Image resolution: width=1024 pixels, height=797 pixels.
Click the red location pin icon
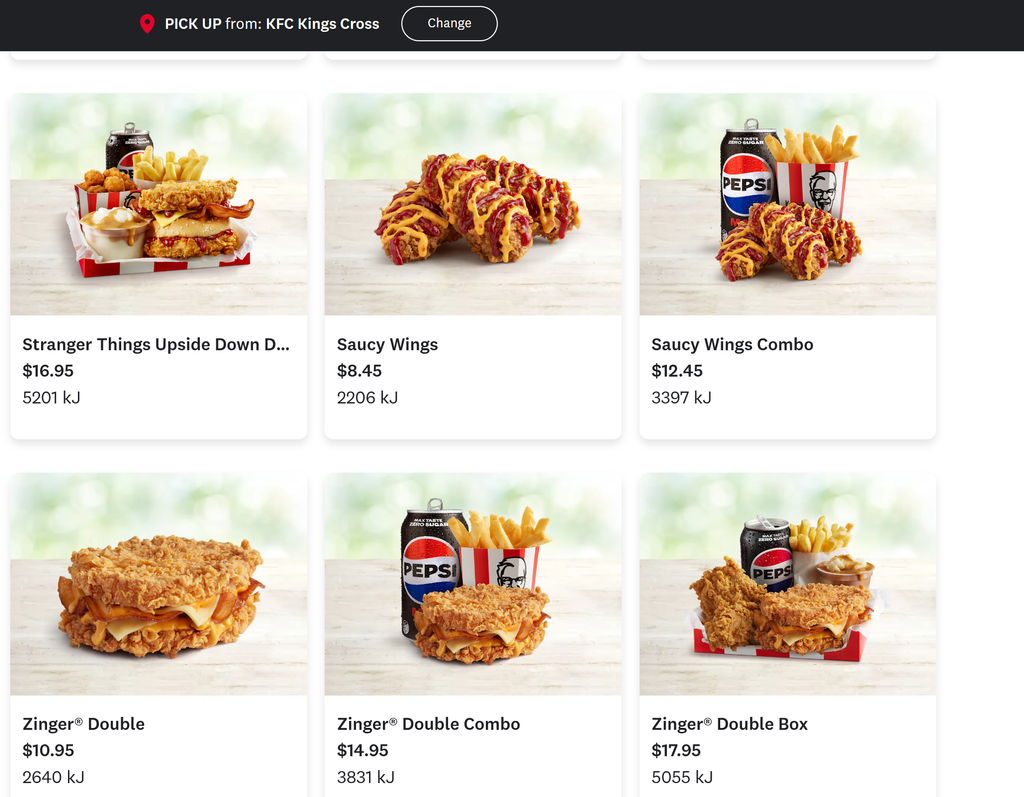tap(147, 24)
